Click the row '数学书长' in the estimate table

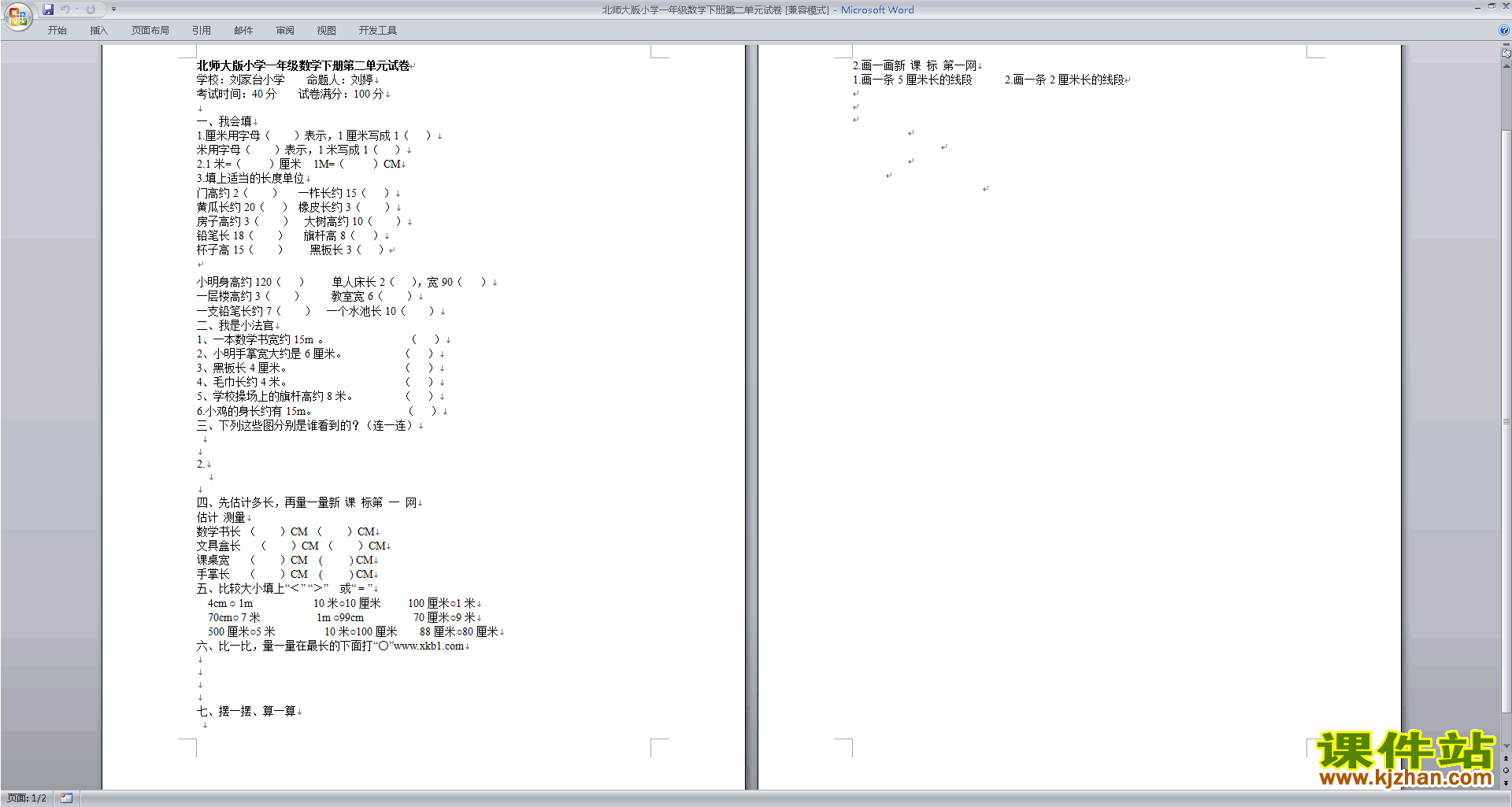[x=287, y=531]
